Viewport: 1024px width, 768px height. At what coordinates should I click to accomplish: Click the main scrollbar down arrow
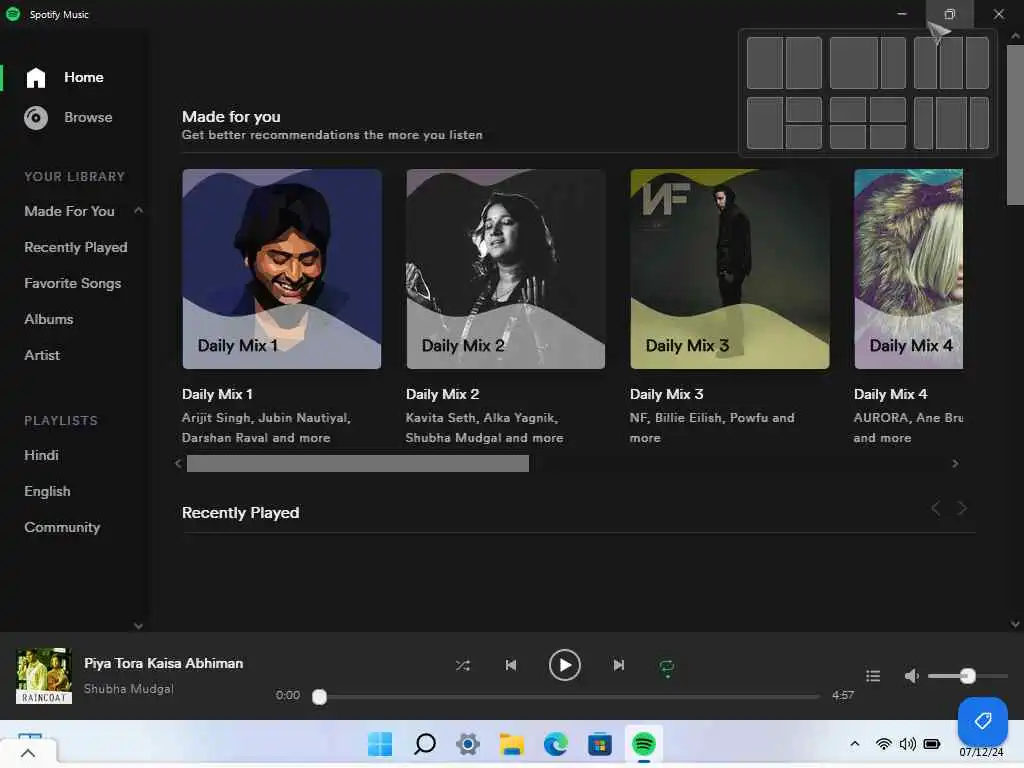[1015, 624]
